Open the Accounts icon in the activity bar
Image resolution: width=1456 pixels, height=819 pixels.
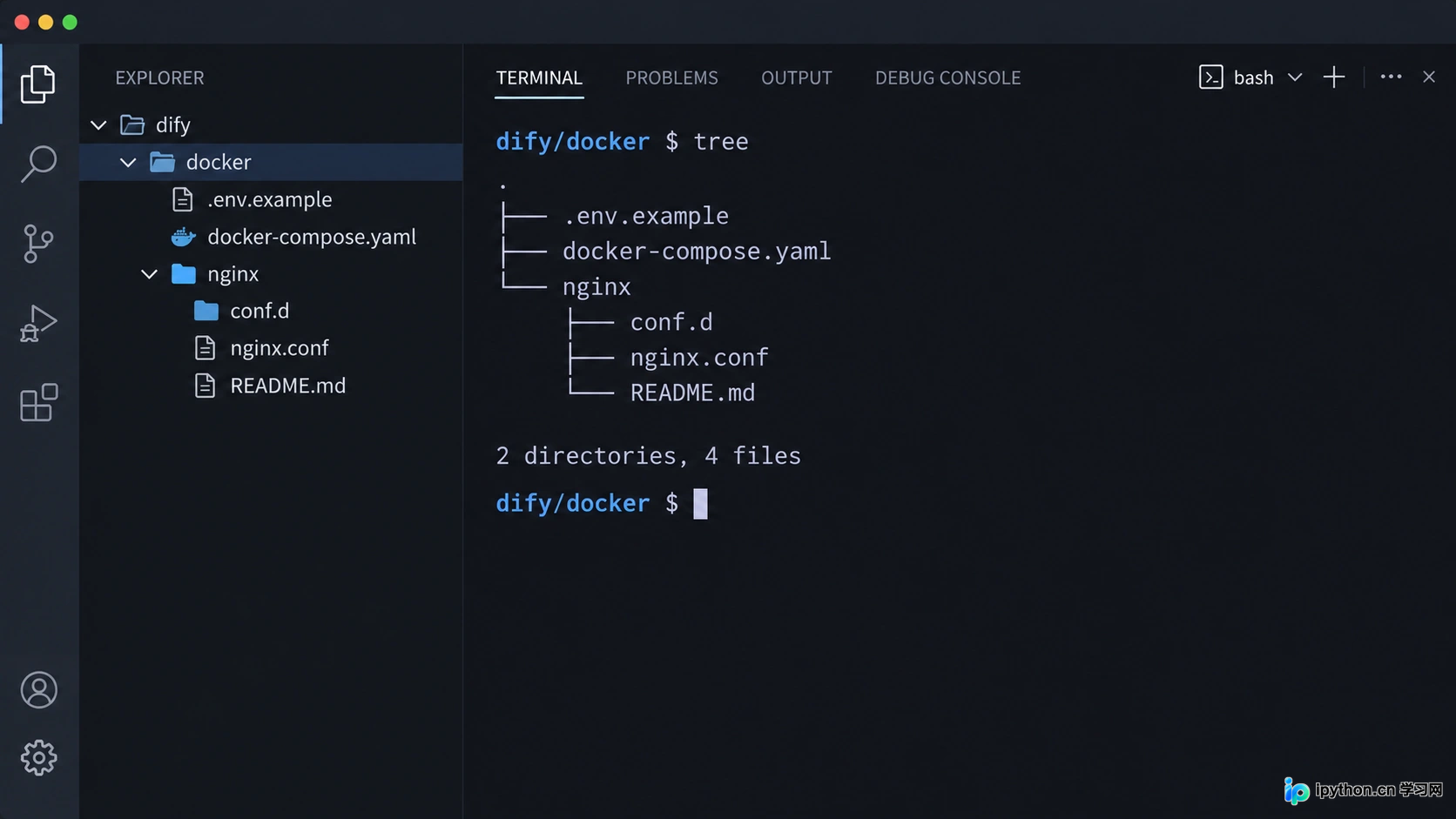[38, 690]
